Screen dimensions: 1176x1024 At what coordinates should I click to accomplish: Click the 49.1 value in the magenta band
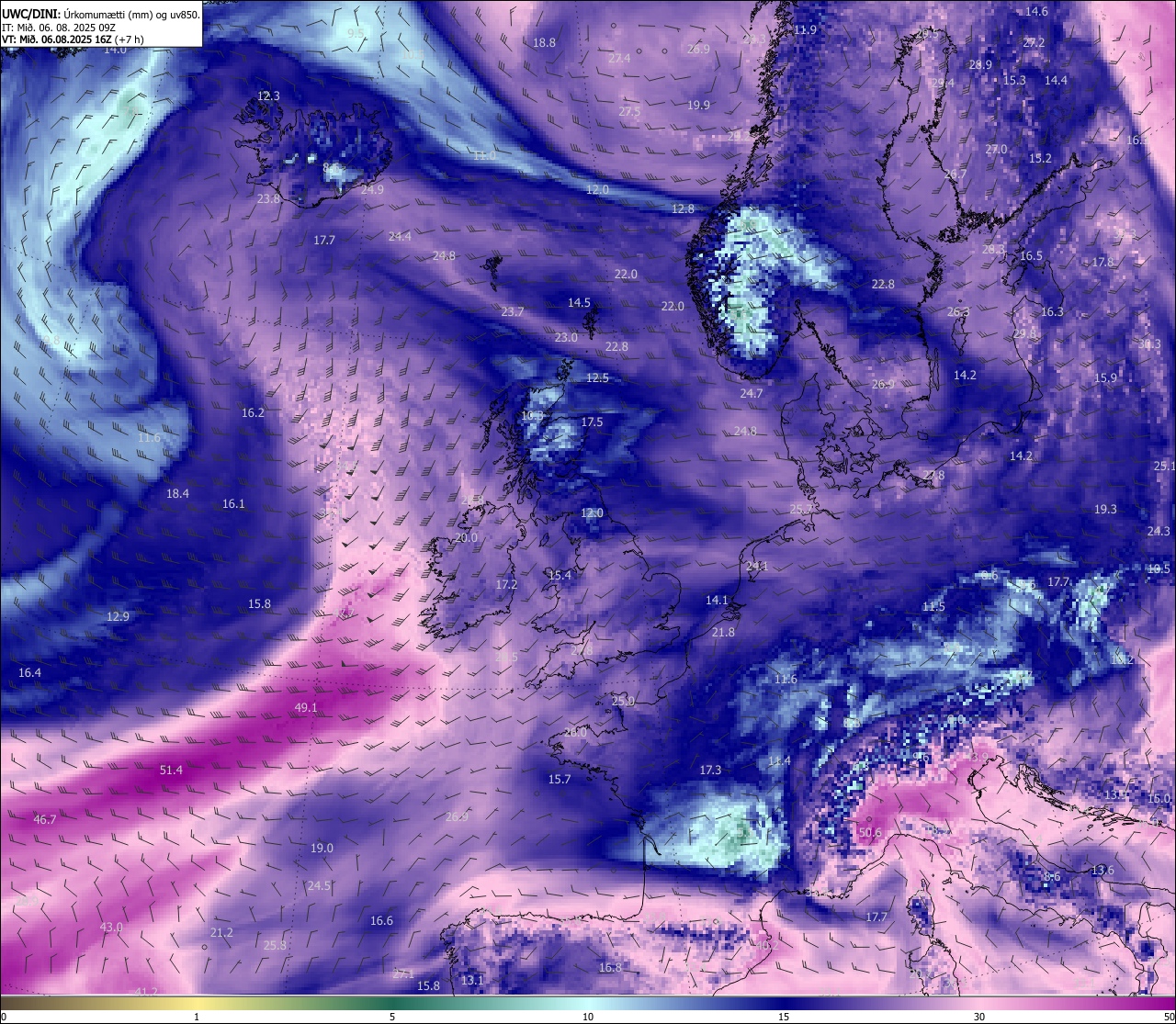pos(306,707)
